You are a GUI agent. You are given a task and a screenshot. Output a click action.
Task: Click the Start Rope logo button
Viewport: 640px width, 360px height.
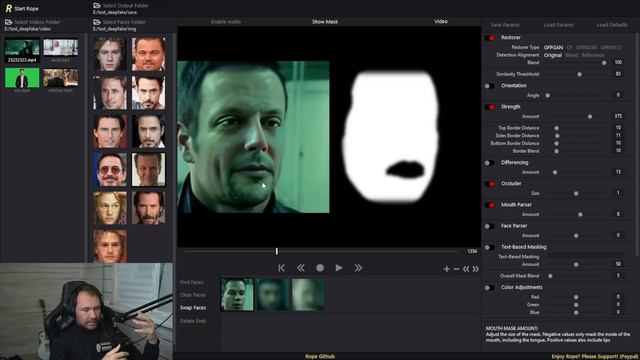[x=22, y=8]
